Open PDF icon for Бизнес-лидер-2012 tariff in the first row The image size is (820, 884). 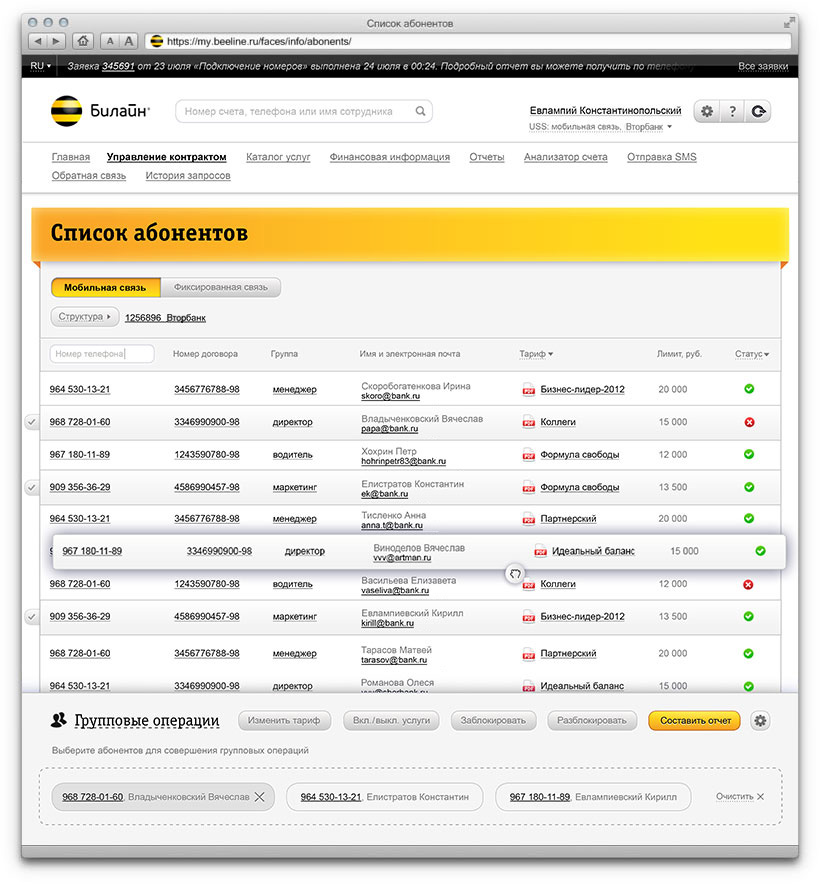pos(529,390)
